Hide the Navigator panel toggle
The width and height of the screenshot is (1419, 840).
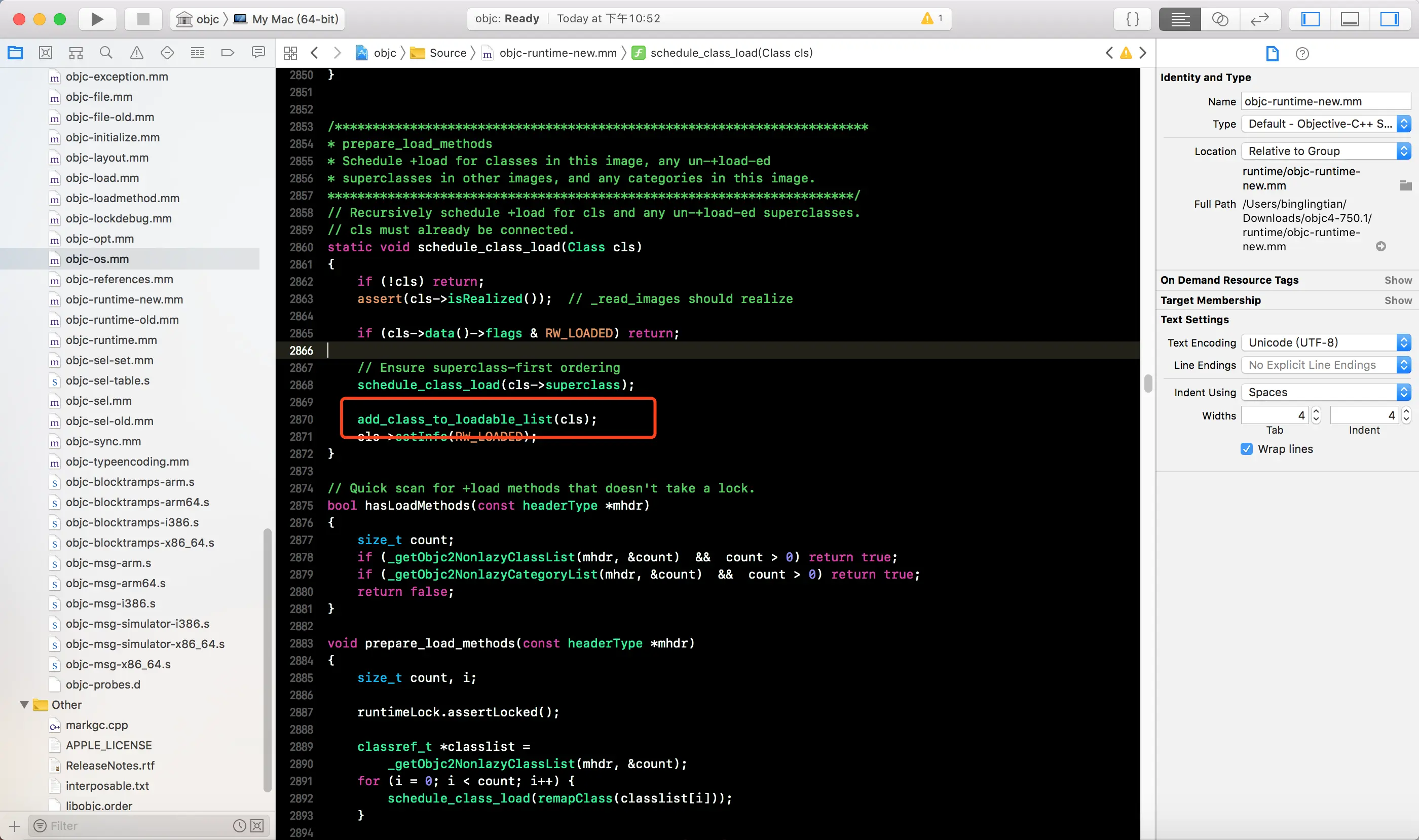pos(1310,19)
